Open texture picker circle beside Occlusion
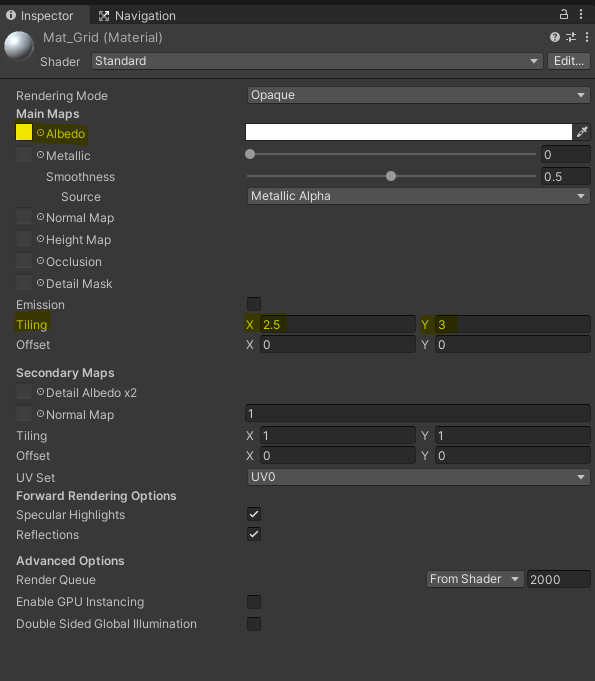 point(40,261)
